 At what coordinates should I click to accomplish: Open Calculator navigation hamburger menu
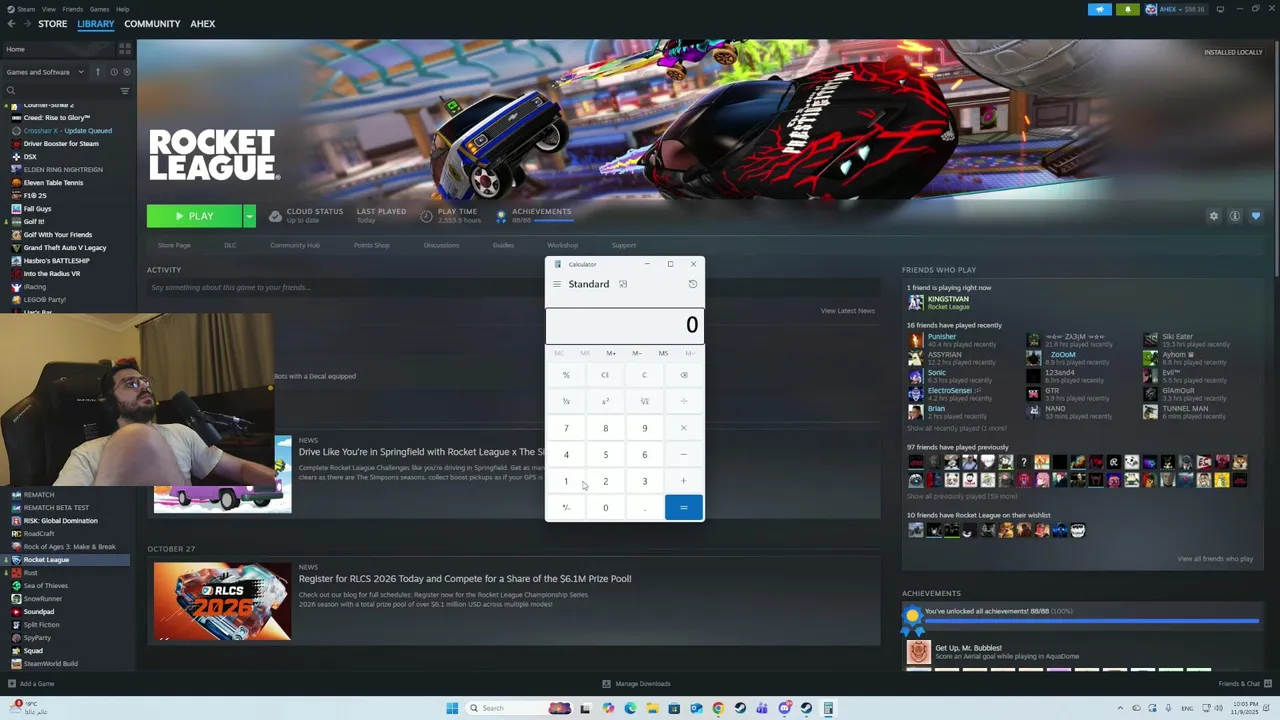pos(557,284)
